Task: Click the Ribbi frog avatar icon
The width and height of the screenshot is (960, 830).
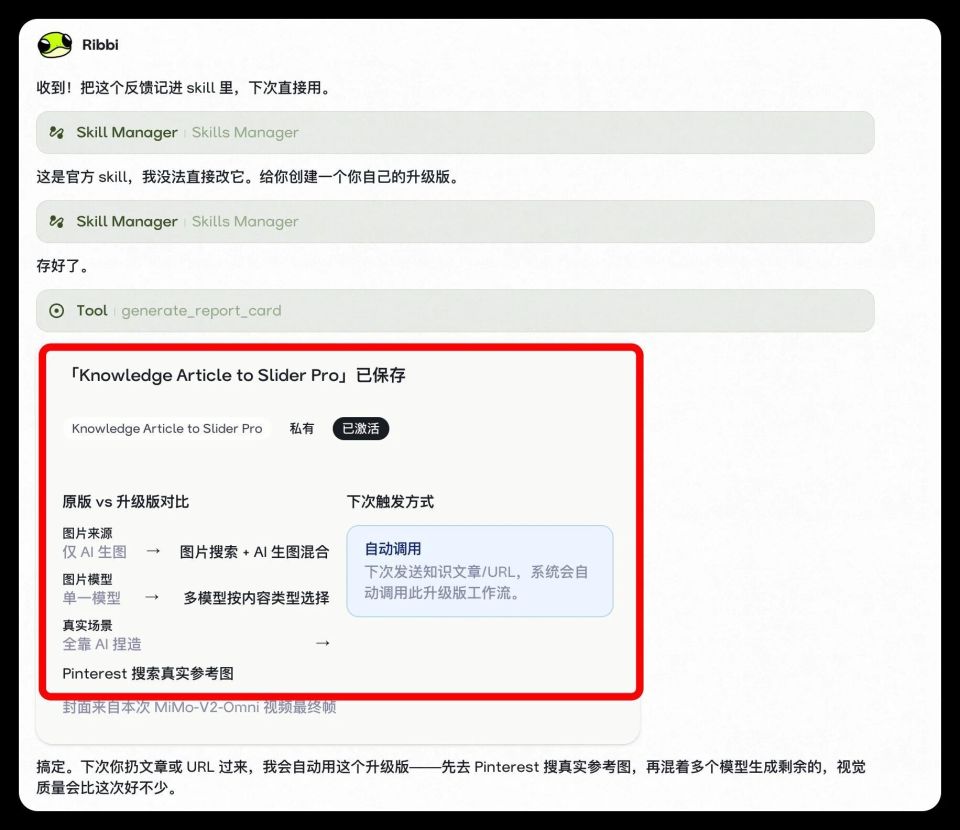Action: click(x=54, y=45)
